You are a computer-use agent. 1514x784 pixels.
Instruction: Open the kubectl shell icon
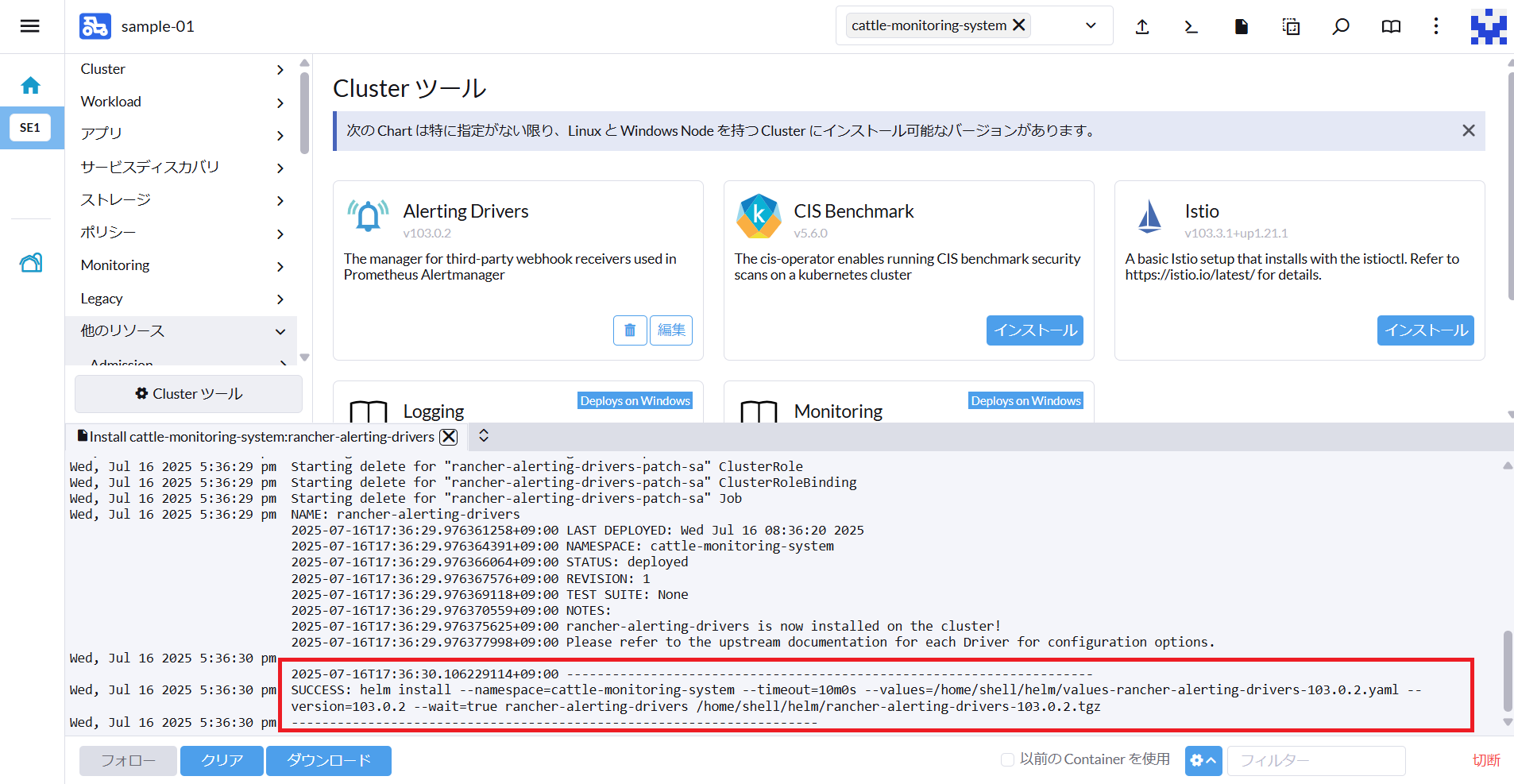point(1191,26)
